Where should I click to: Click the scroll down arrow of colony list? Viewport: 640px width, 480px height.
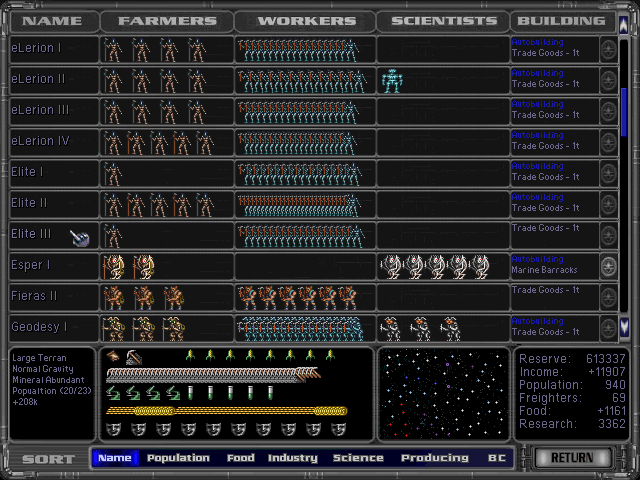(624, 327)
